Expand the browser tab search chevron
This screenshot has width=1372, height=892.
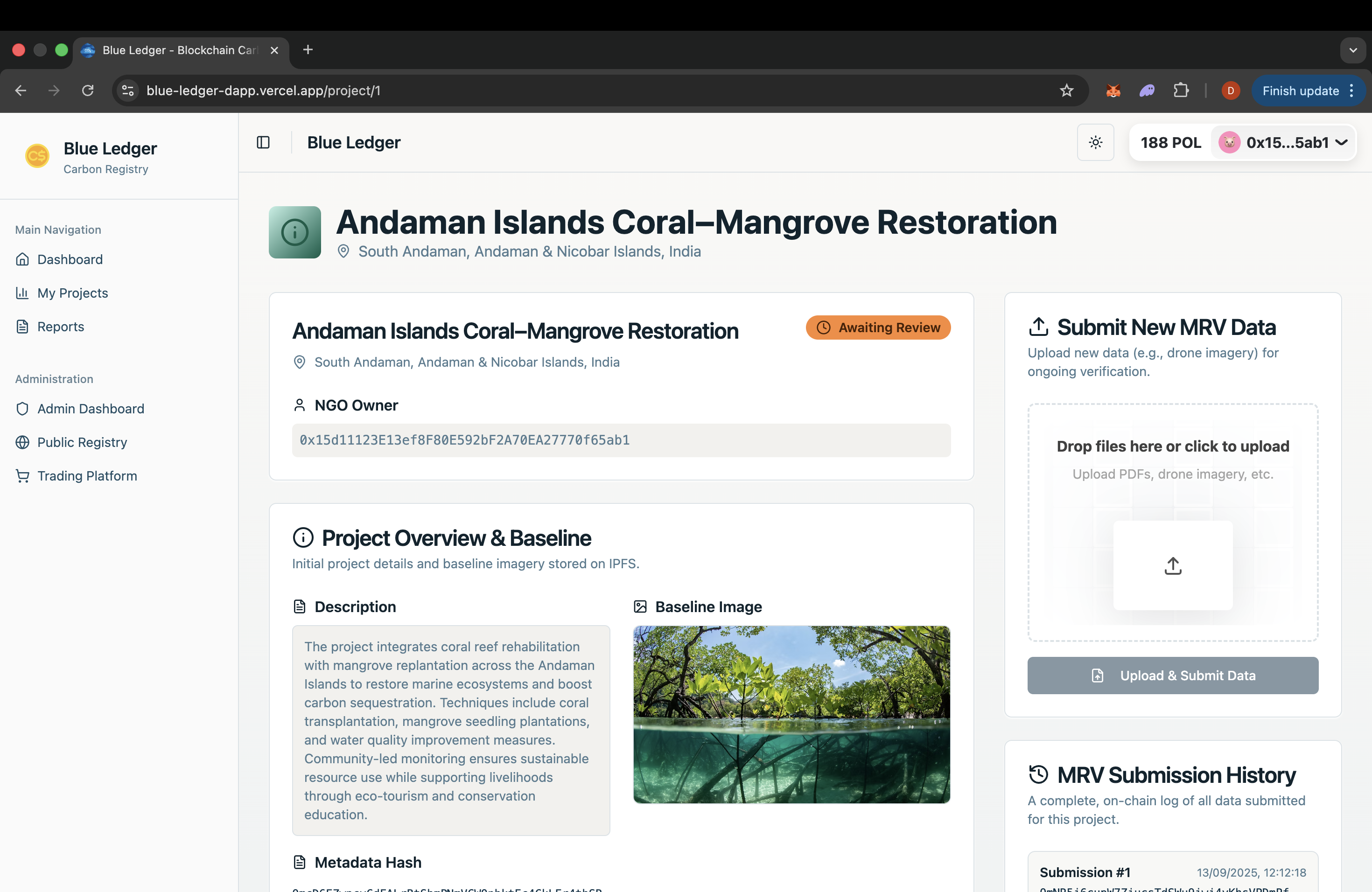pos(1353,50)
